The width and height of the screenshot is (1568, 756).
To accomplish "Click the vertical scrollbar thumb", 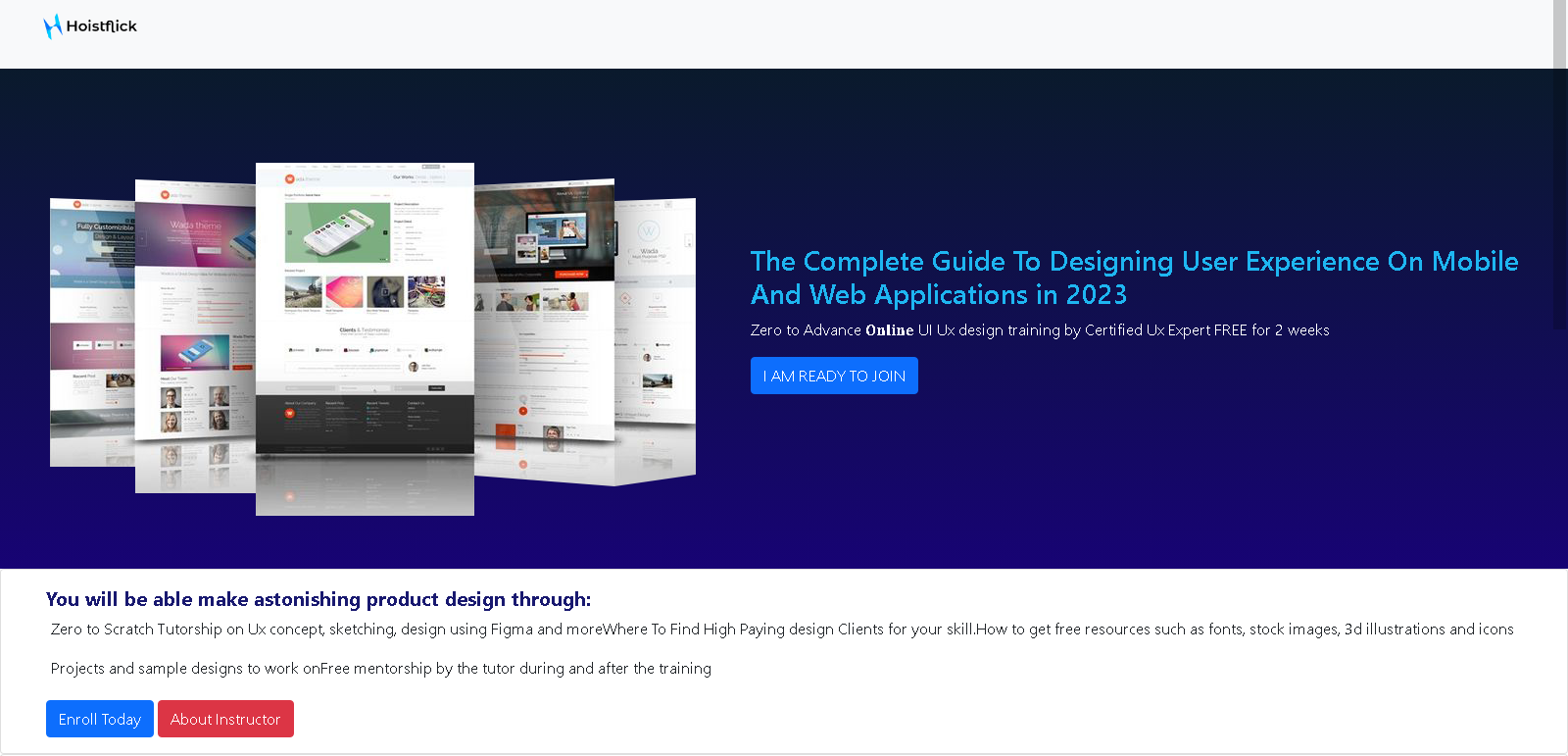I will 1559,34.
